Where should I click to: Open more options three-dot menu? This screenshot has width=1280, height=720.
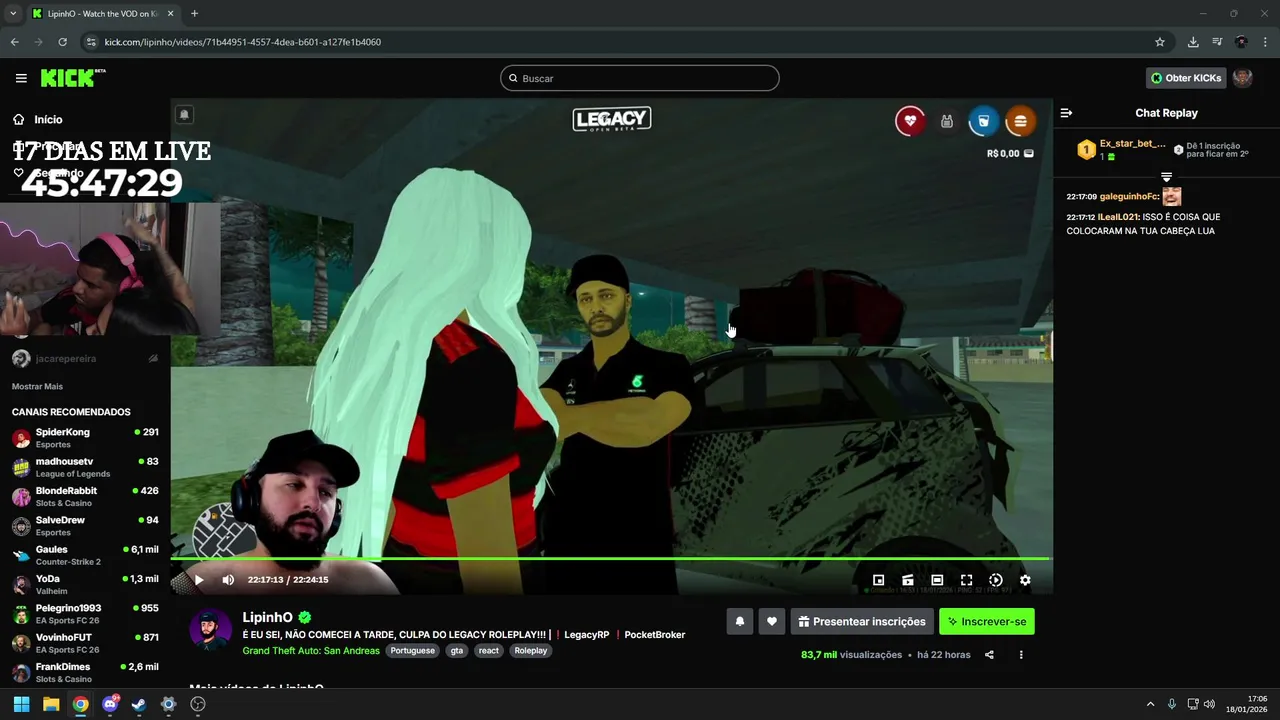coord(1021,655)
